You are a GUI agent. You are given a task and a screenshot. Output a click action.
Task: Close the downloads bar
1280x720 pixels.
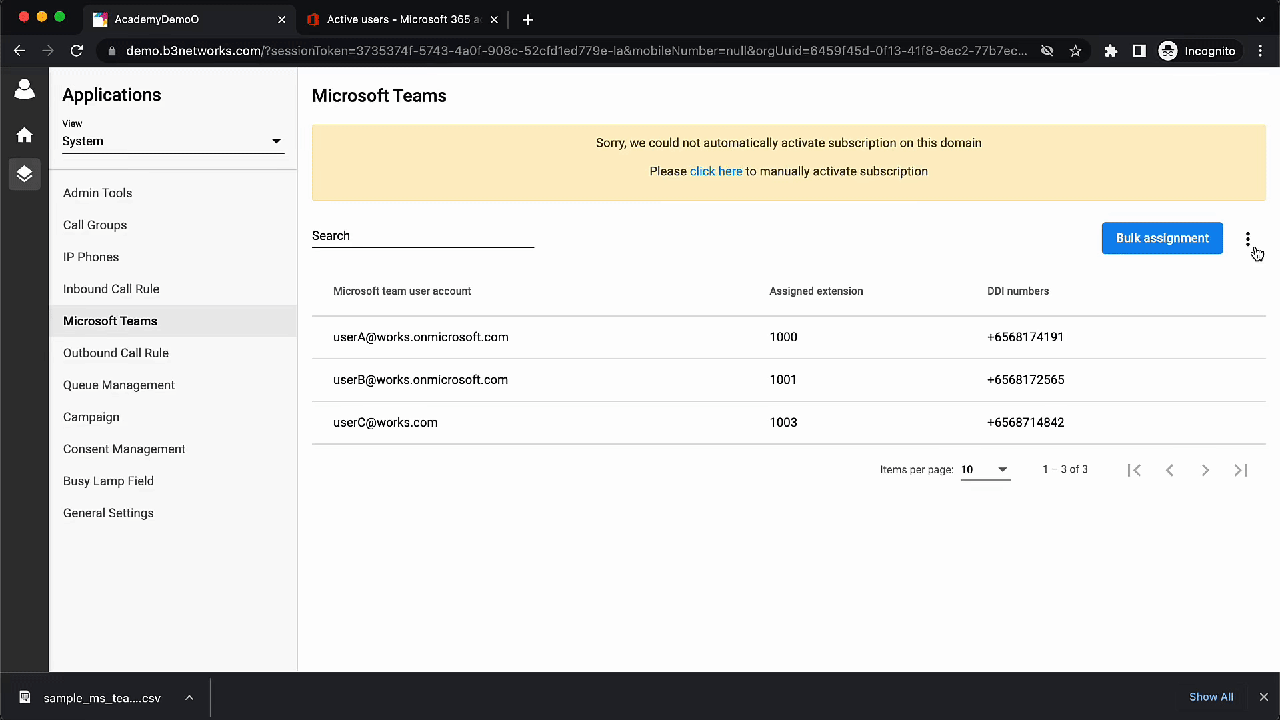1264,697
